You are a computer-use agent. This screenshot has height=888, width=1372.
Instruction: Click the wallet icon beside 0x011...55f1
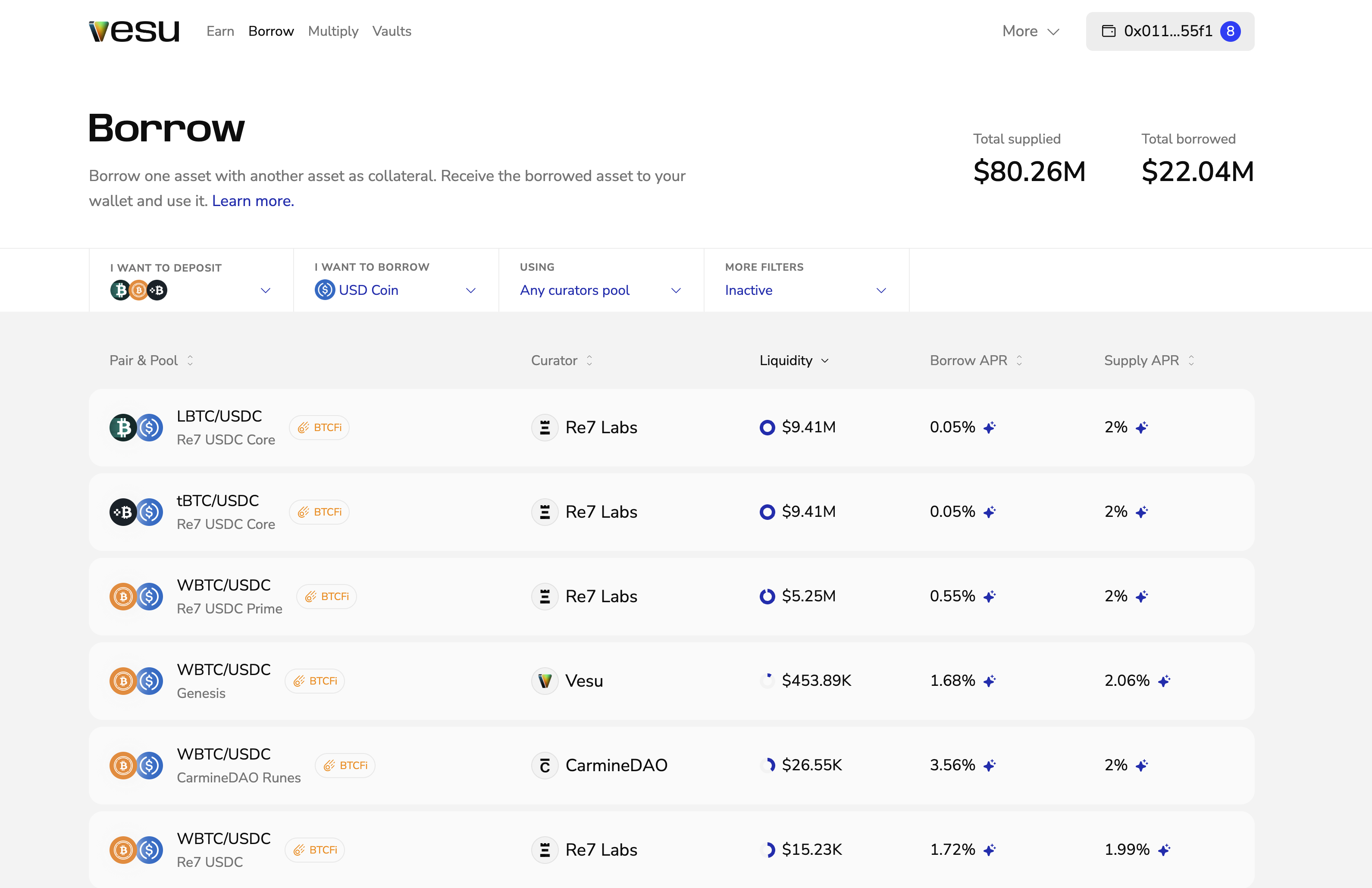pos(1108,31)
